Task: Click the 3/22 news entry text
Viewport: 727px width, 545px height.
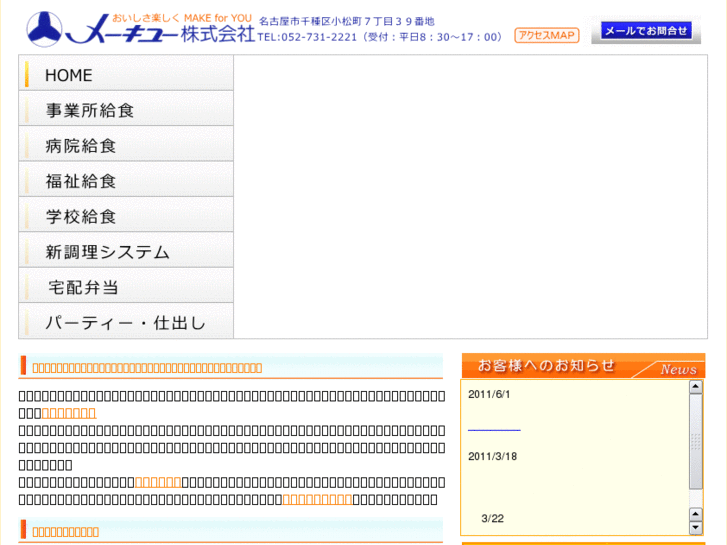Action: click(x=492, y=519)
